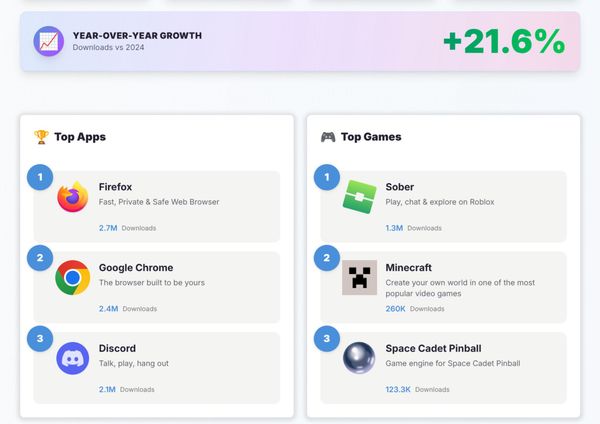Click the growth chart icon
The width and height of the screenshot is (600, 424).
[49, 41]
